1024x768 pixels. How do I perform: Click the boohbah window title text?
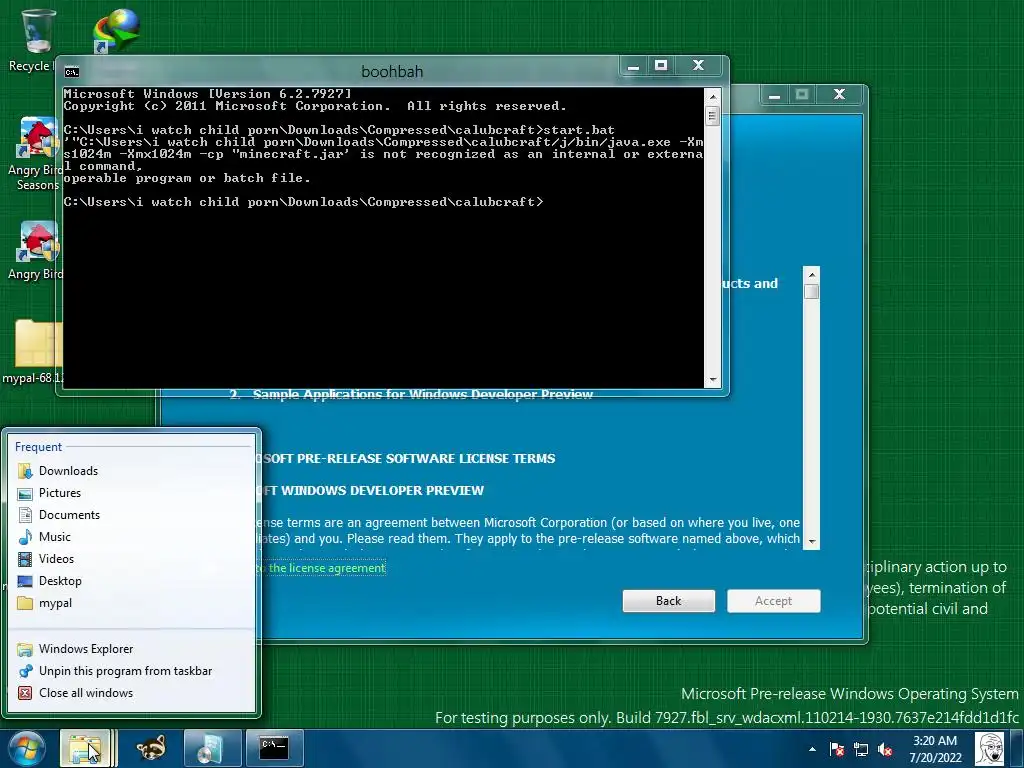[x=392, y=72]
